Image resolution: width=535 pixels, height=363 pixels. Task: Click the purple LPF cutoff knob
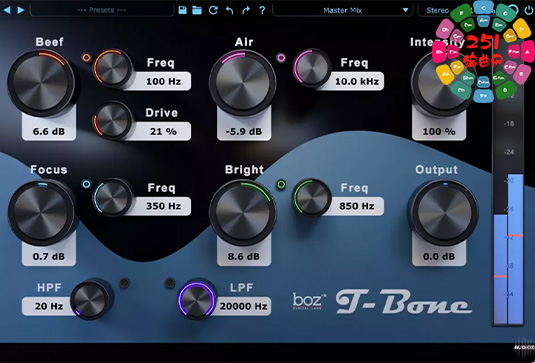point(197,300)
